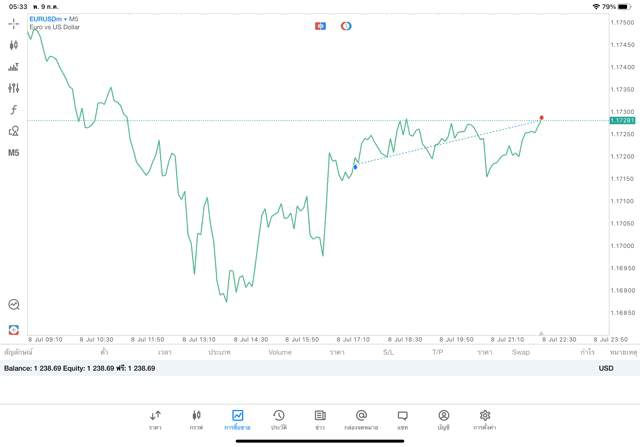This screenshot has width=640, height=447.
Task: Open the History (ประวัติ) tab
Action: (x=278, y=418)
